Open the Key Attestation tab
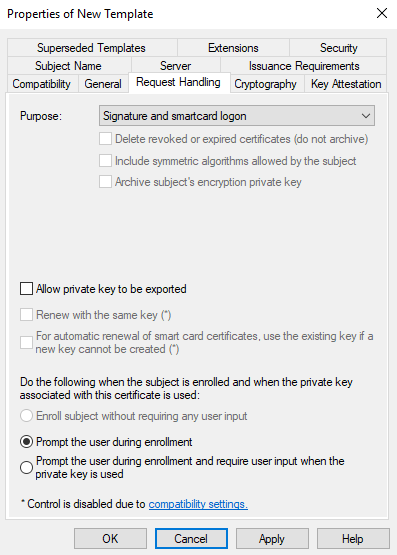 [x=346, y=84]
